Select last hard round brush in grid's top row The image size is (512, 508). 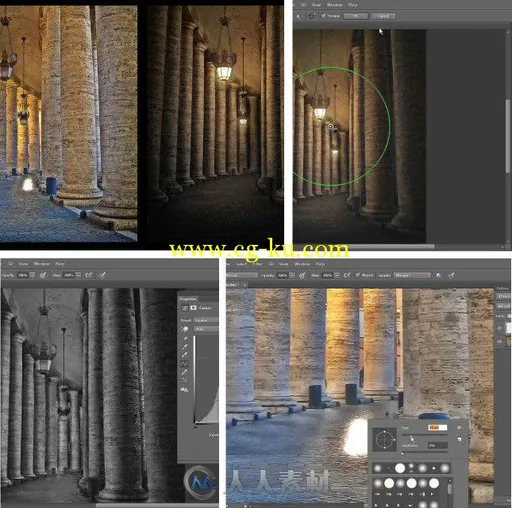[x=434, y=483]
